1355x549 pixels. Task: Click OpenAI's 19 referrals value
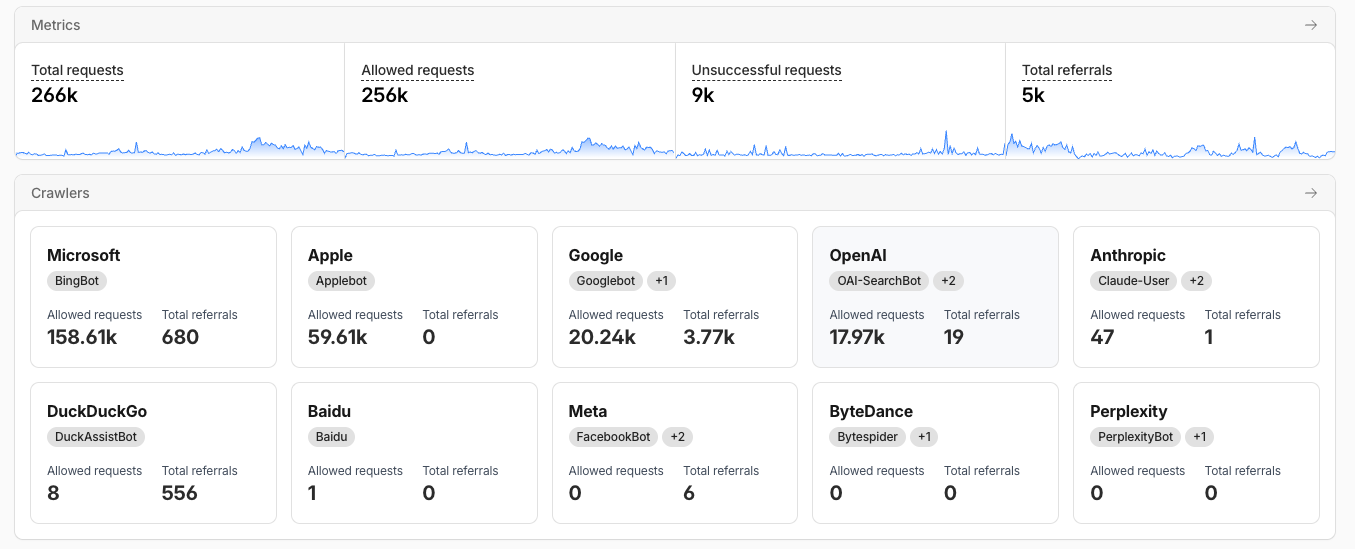pyautogui.click(x=954, y=337)
